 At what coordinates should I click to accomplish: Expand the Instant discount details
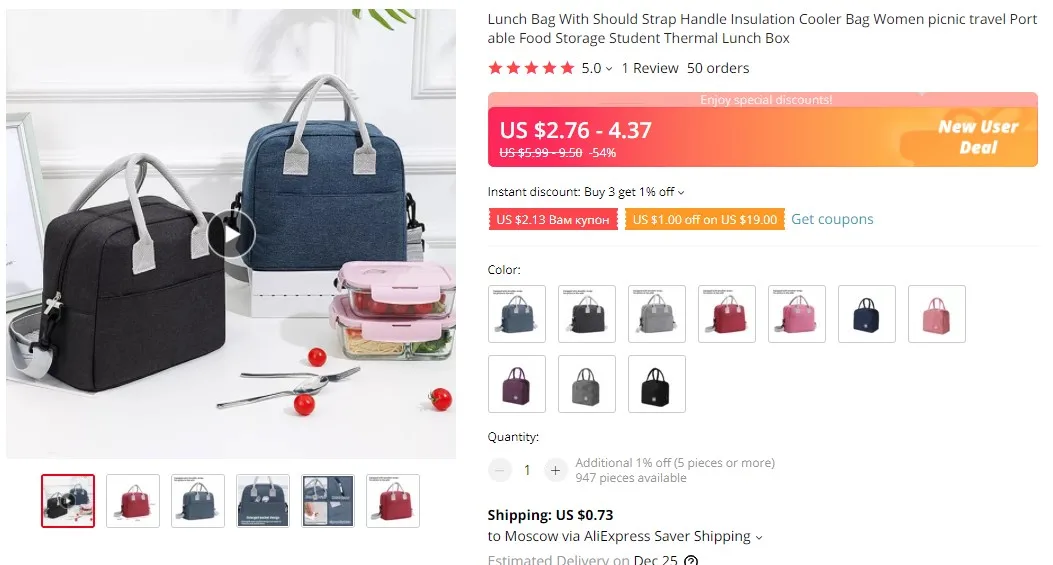[681, 192]
